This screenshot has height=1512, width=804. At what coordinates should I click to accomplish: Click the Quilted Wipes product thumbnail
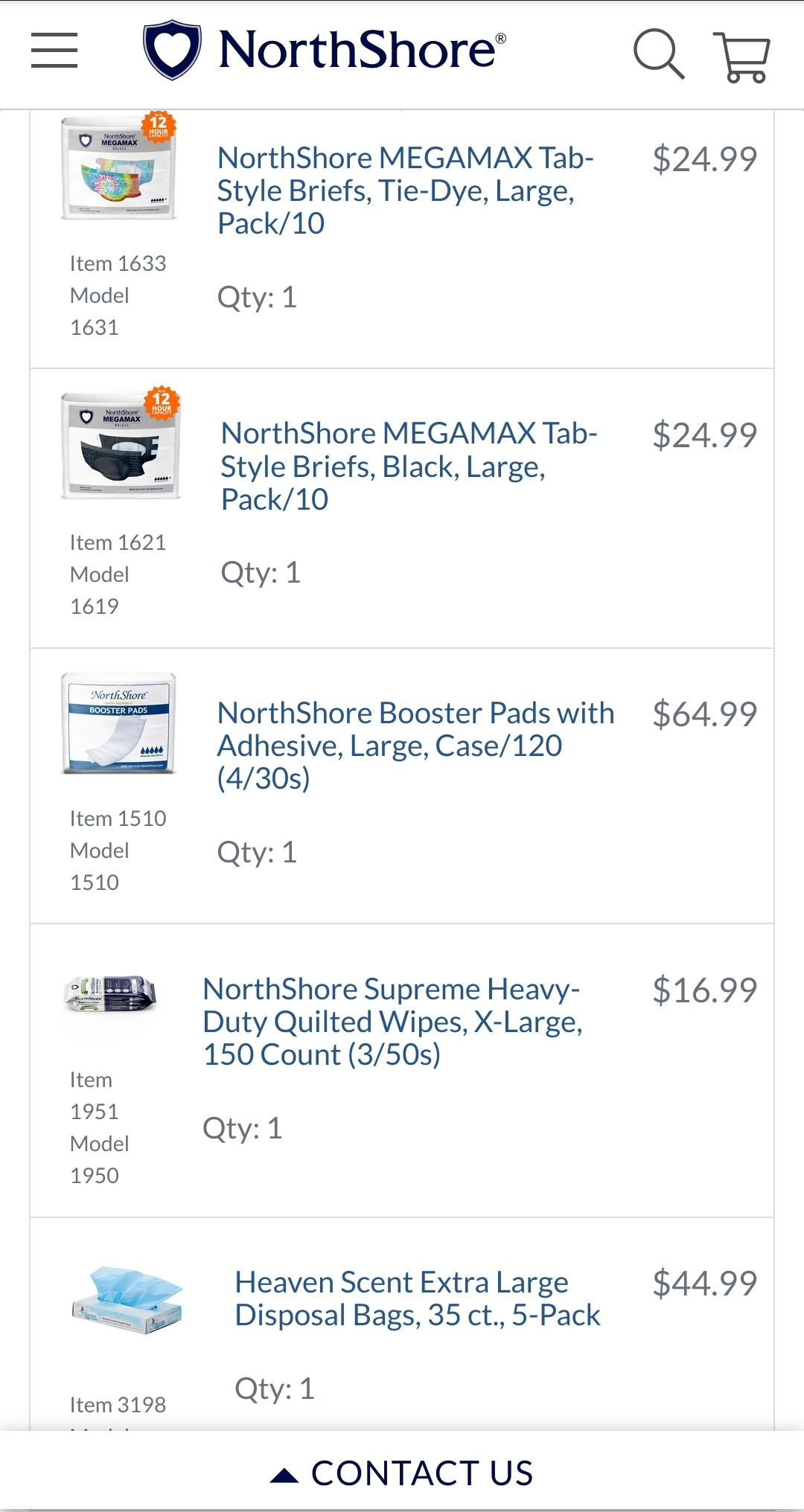pyautogui.click(x=112, y=994)
